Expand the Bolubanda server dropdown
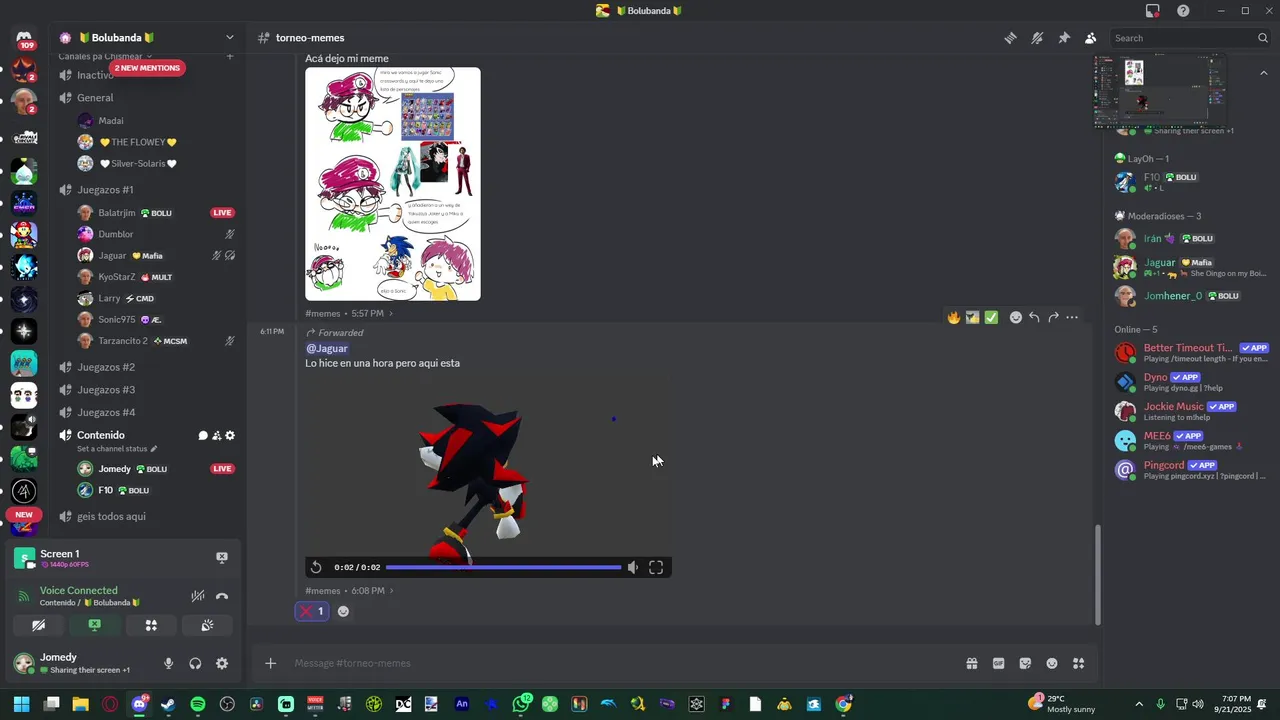Image resolution: width=1280 pixels, height=720 pixels. pyautogui.click(x=229, y=38)
